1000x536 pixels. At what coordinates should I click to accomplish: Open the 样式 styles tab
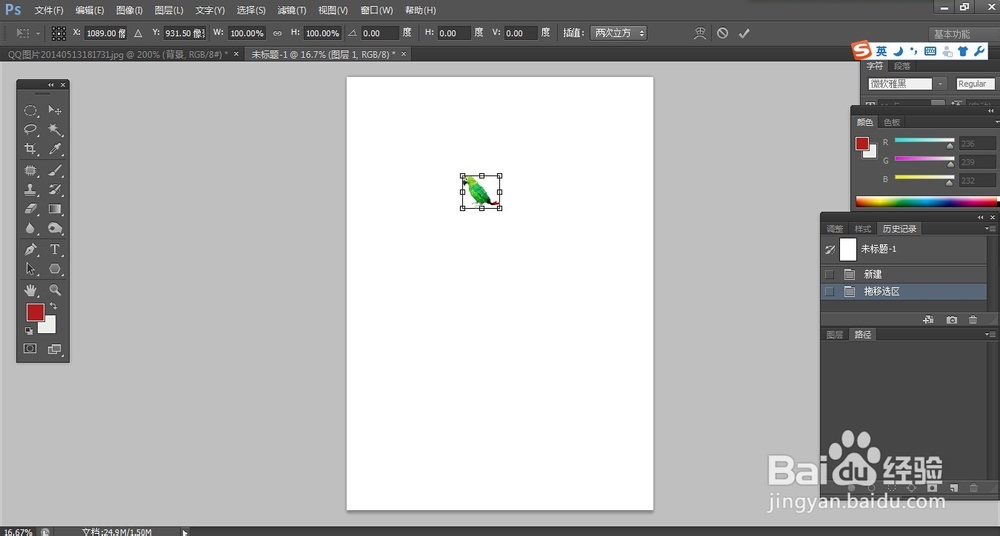pos(863,228)
